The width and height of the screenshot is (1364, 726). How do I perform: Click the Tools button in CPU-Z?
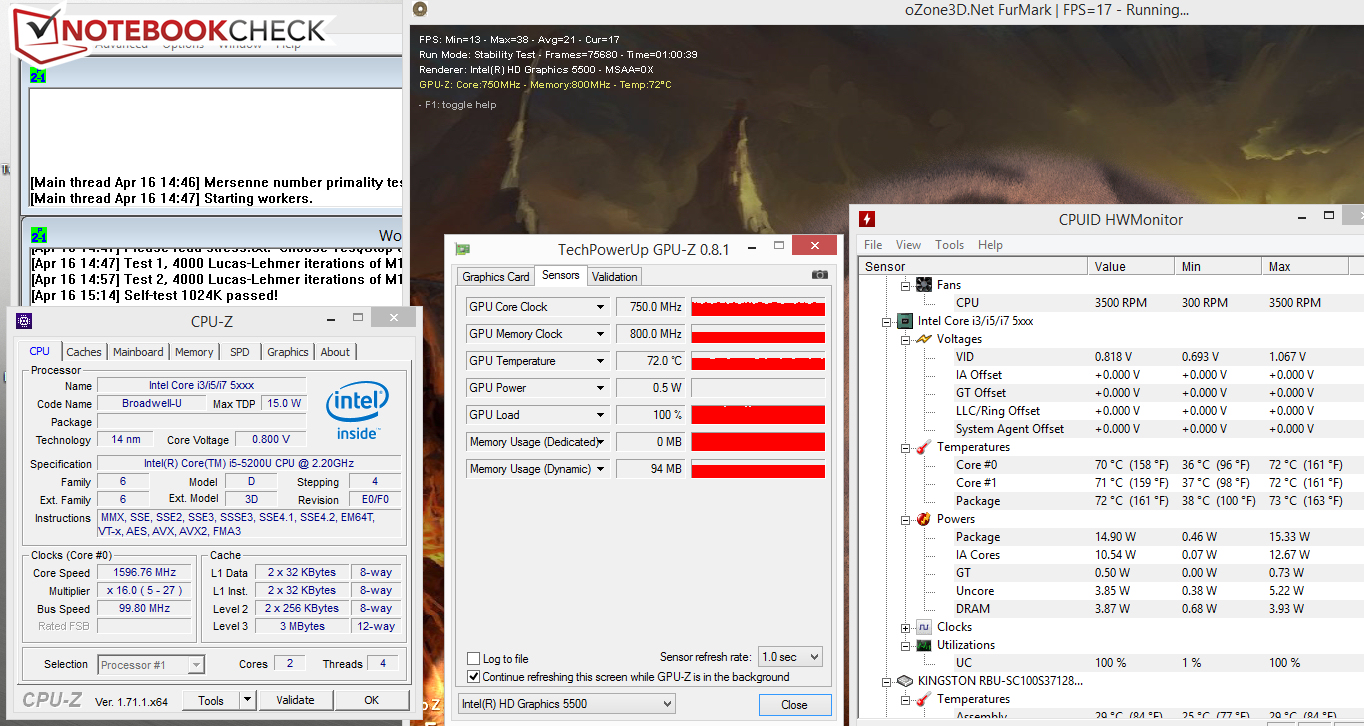pyautogui.click(x=211, y=700)
